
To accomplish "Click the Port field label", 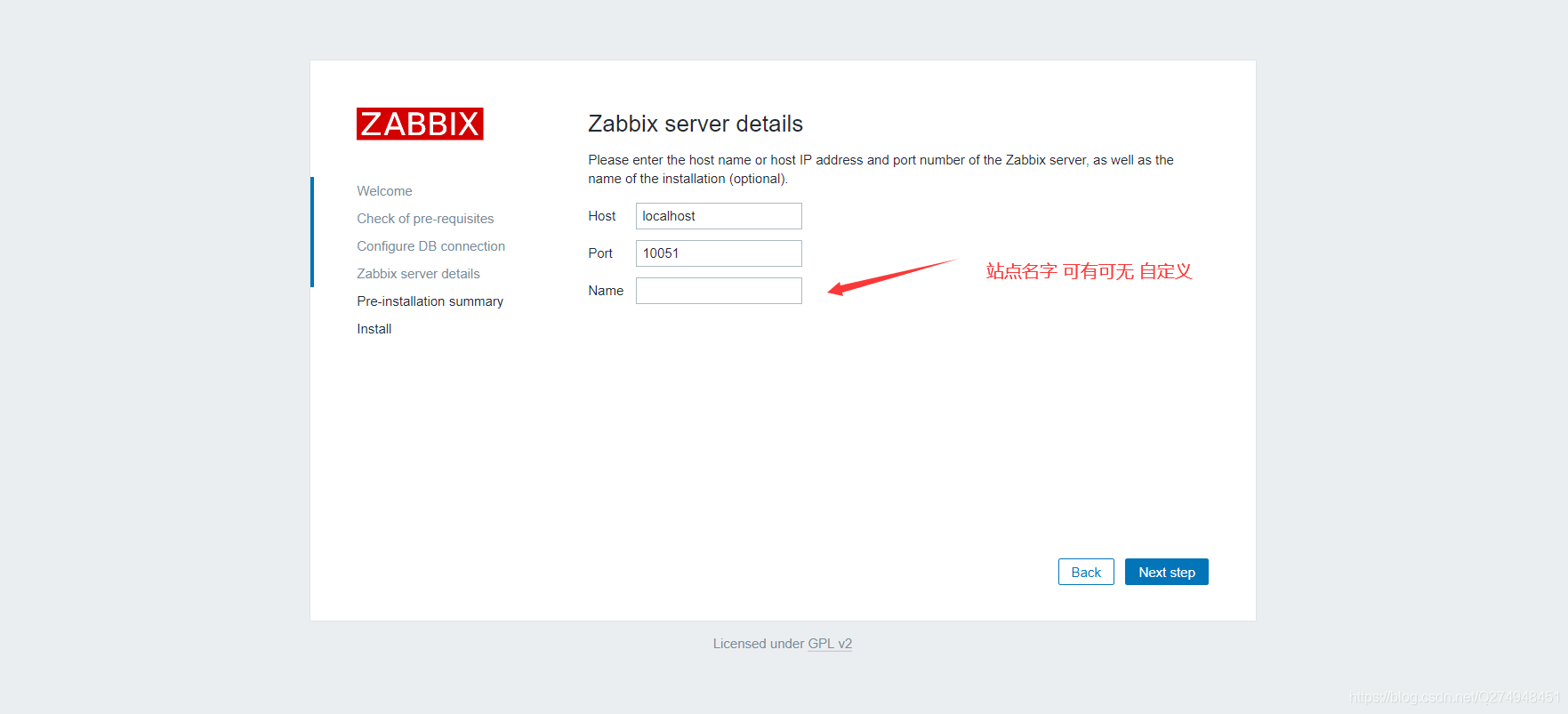I will [600, 253].
